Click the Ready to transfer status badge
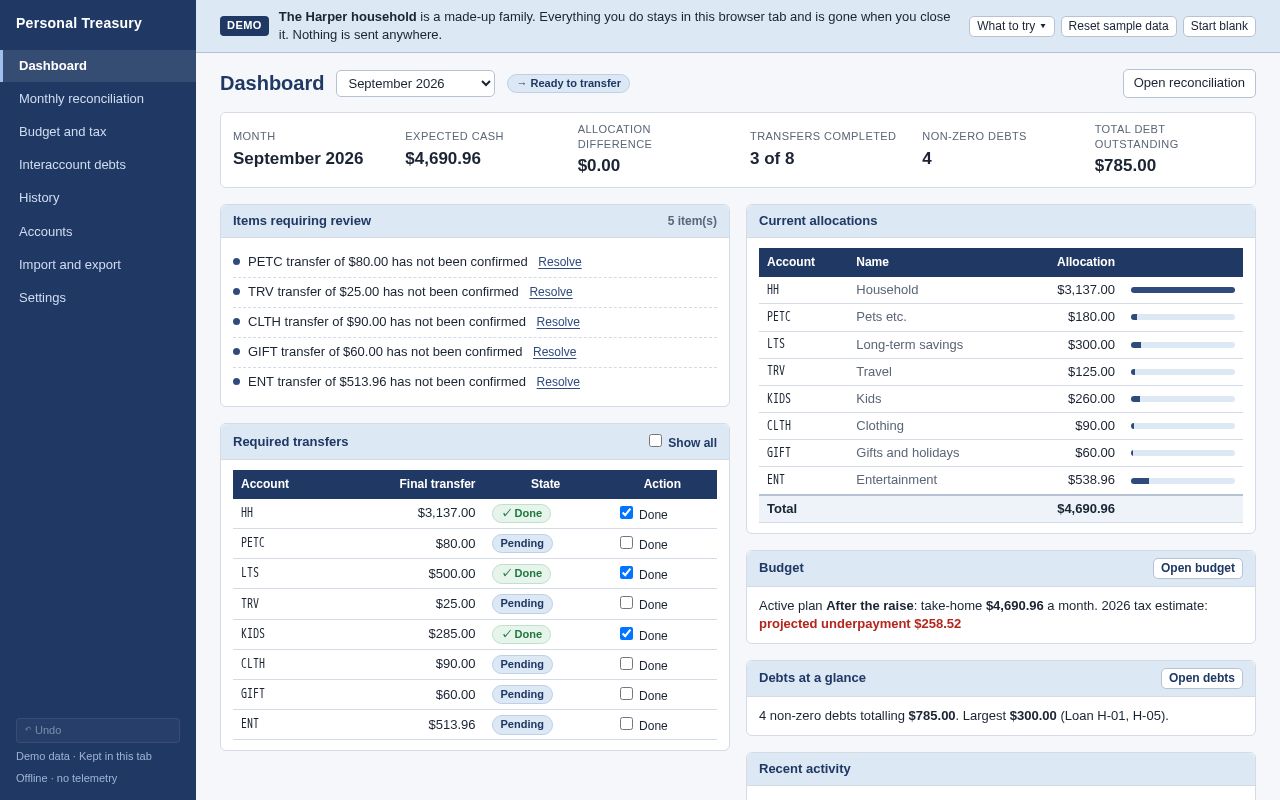This screenshot has height=800, width=1280. tap(568, 84)
